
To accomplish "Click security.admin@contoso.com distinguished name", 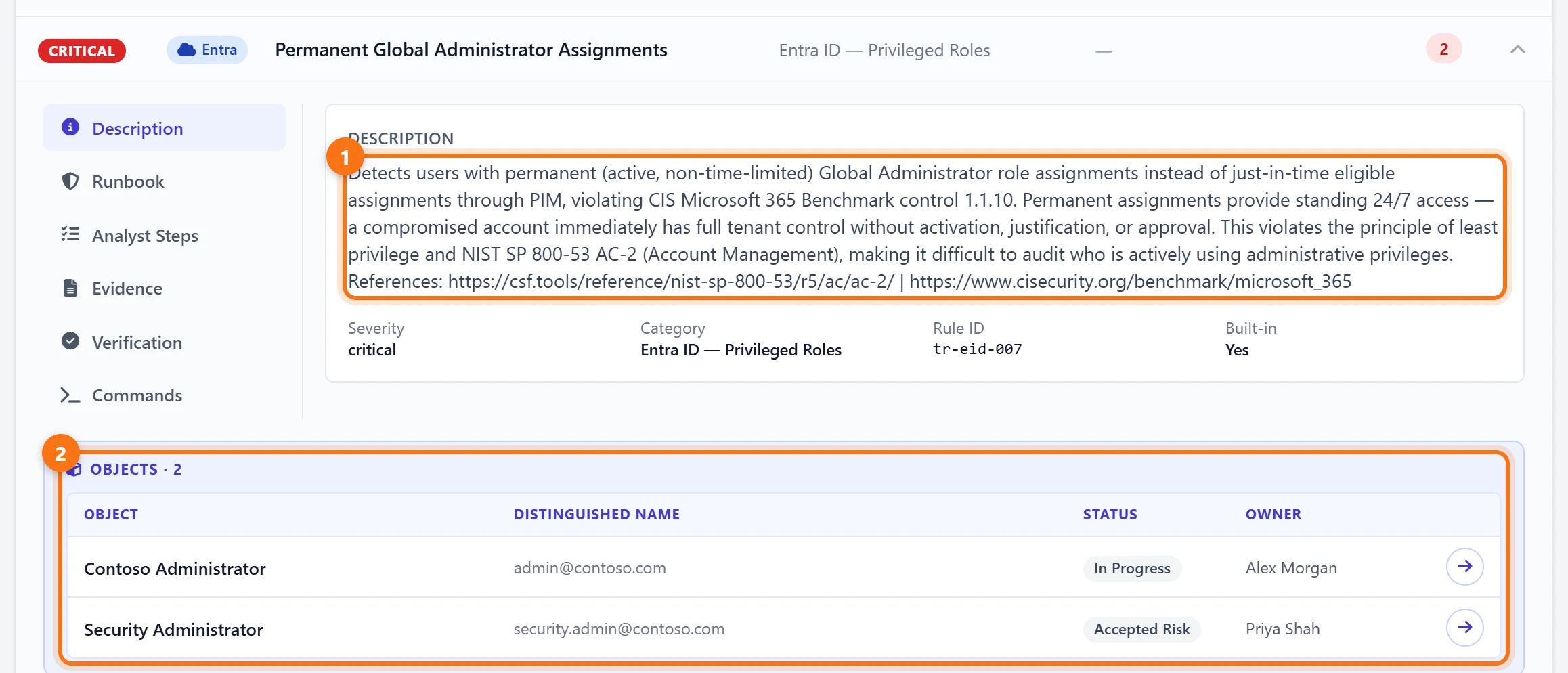I will 619,629.
